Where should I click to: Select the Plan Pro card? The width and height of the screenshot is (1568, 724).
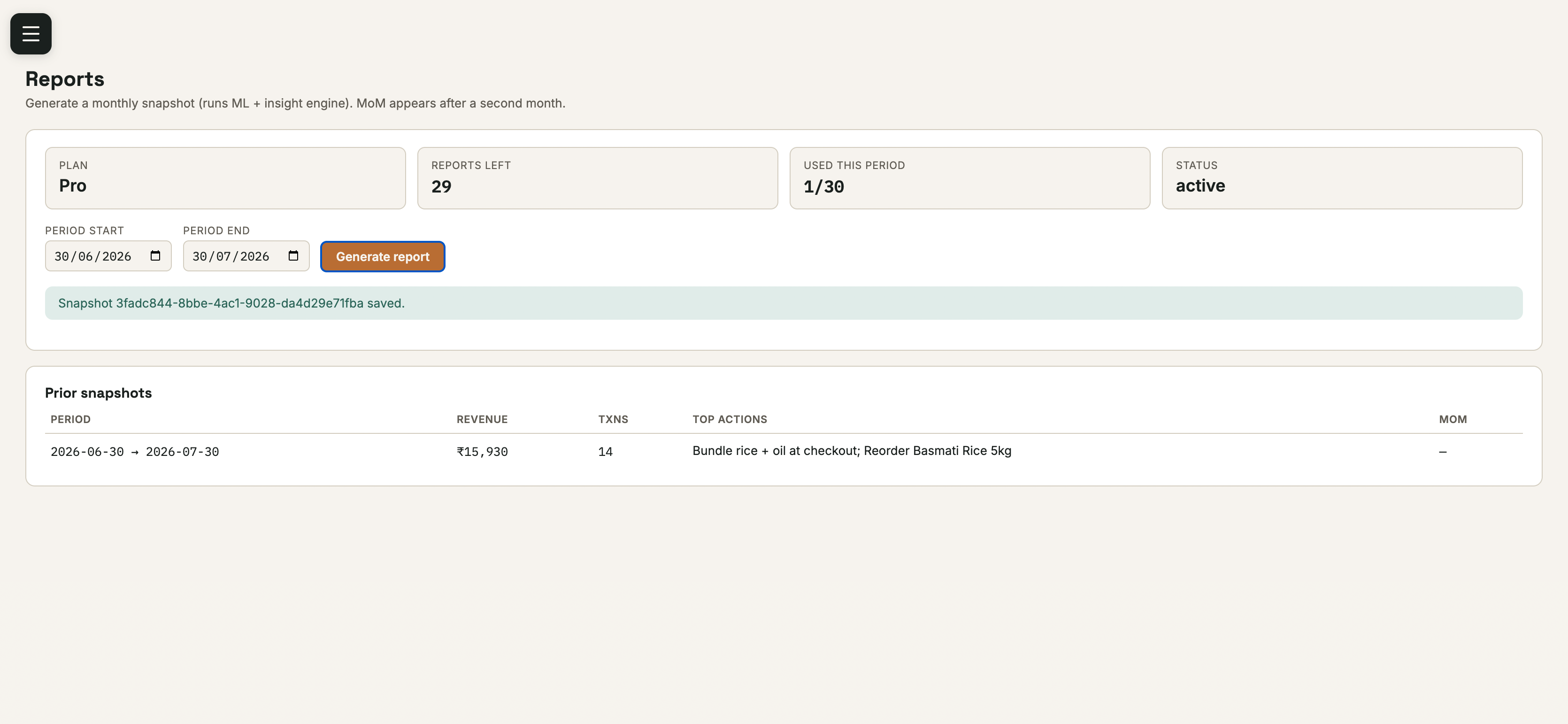point(225,178)
